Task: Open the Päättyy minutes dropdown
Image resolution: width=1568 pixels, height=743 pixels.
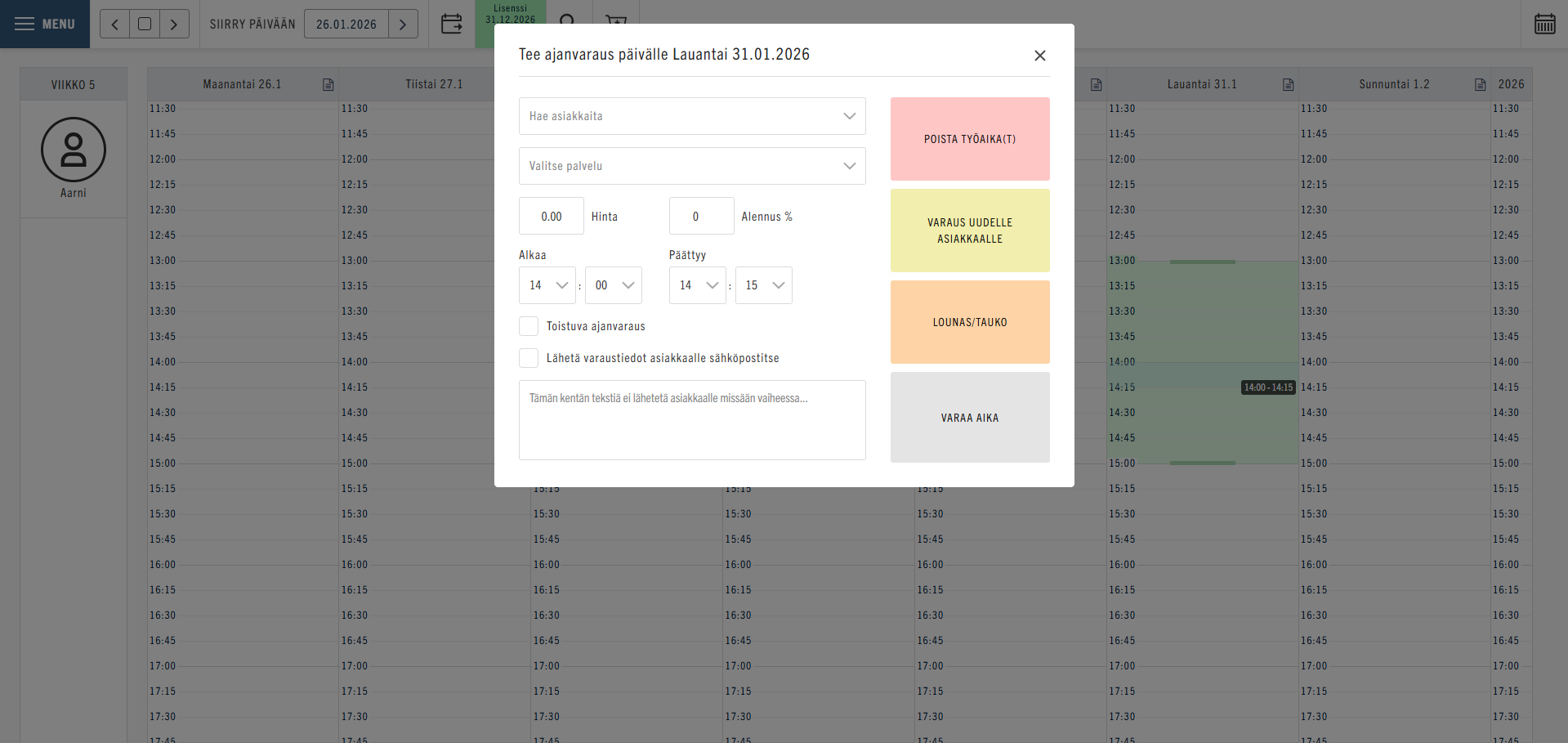Action: click(x=763, y=285)
